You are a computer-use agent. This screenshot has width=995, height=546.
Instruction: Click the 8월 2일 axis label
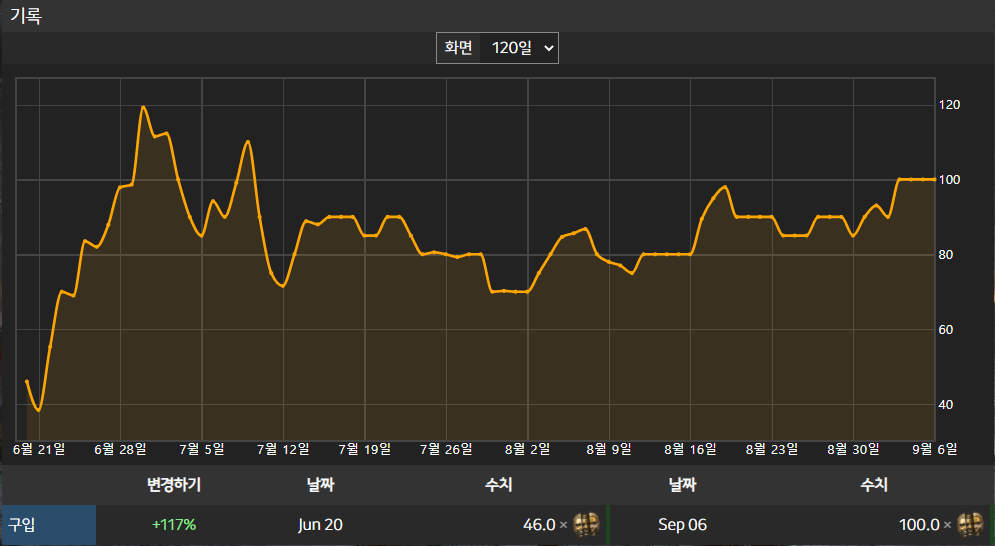pos(527,449)
